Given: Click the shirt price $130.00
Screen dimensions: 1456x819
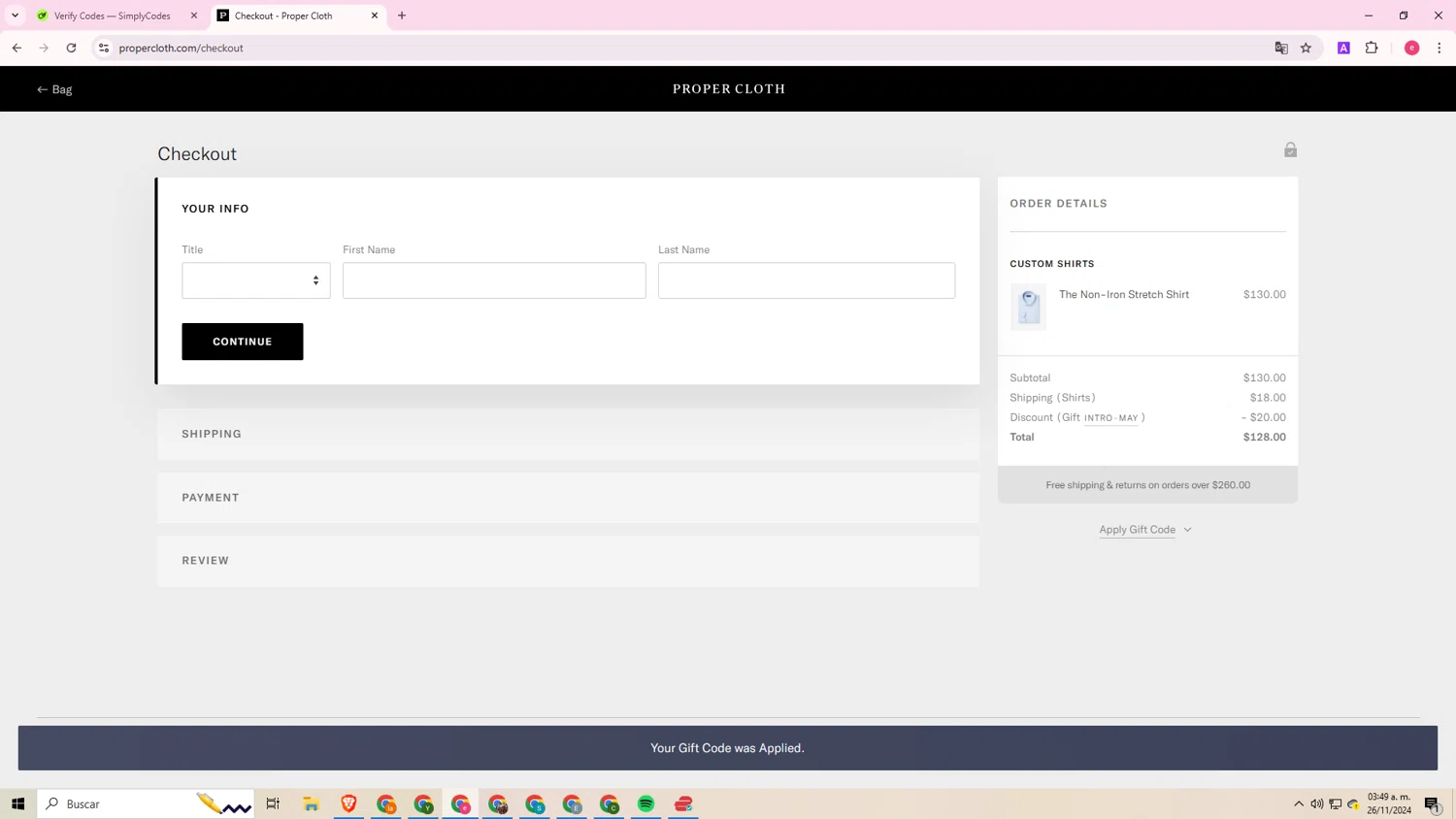Looking at the screenshot, I should coord(1265,294).
